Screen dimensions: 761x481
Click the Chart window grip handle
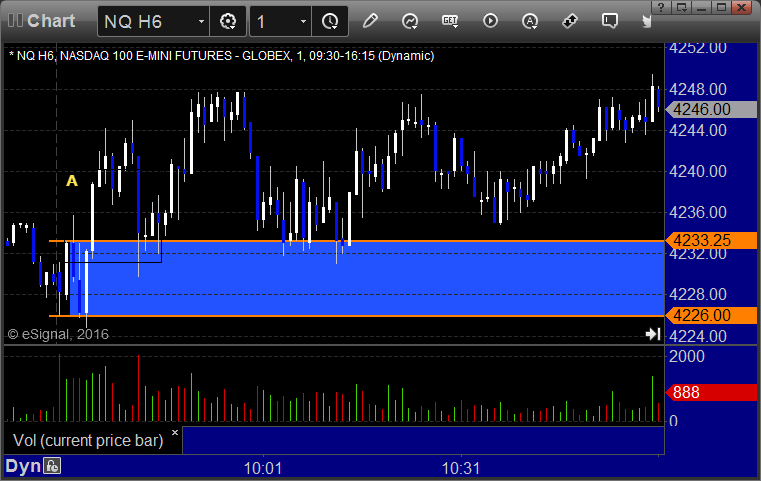click(x=15, y=21)
